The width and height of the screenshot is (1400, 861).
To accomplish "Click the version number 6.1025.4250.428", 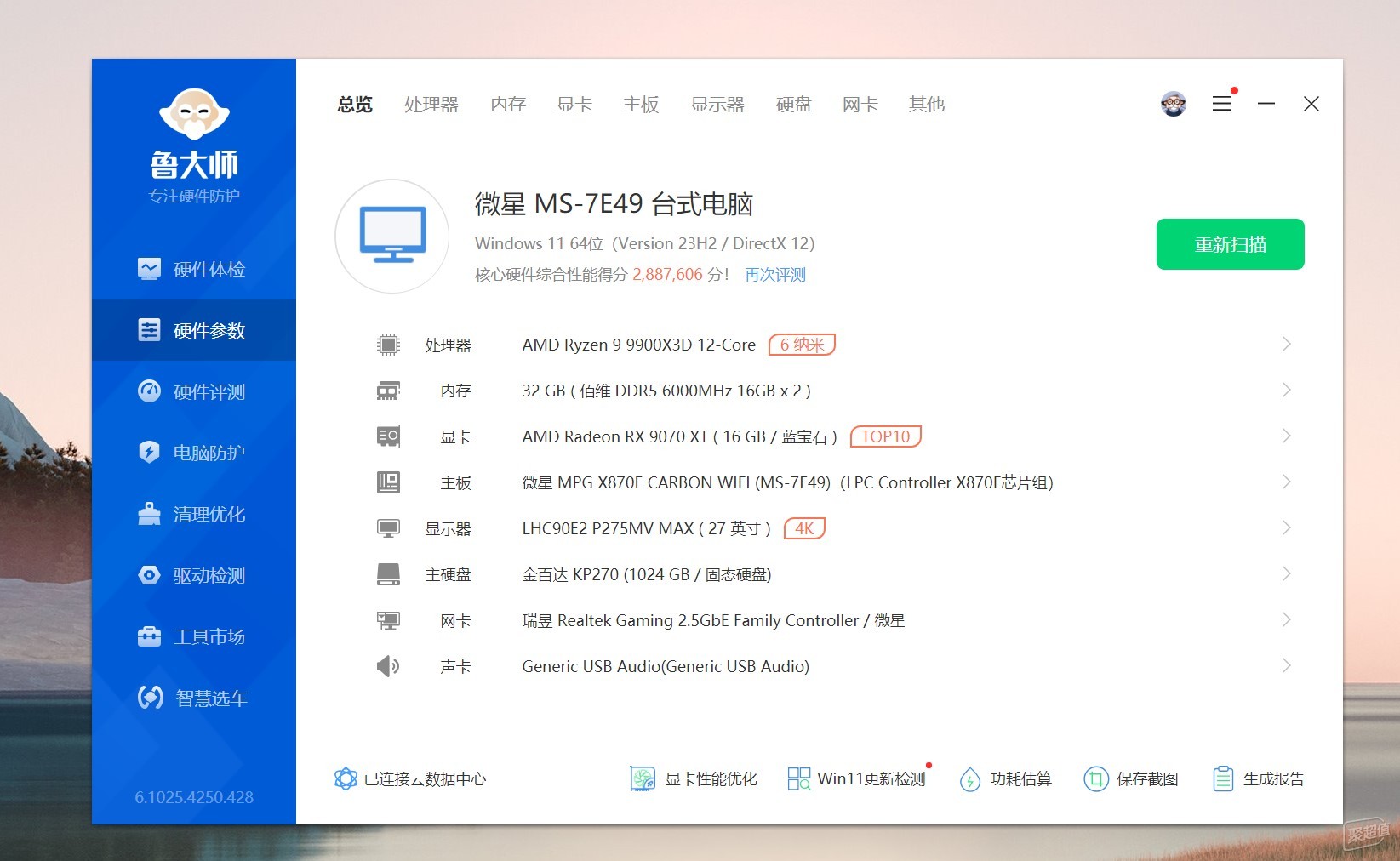I will [194, 797].
